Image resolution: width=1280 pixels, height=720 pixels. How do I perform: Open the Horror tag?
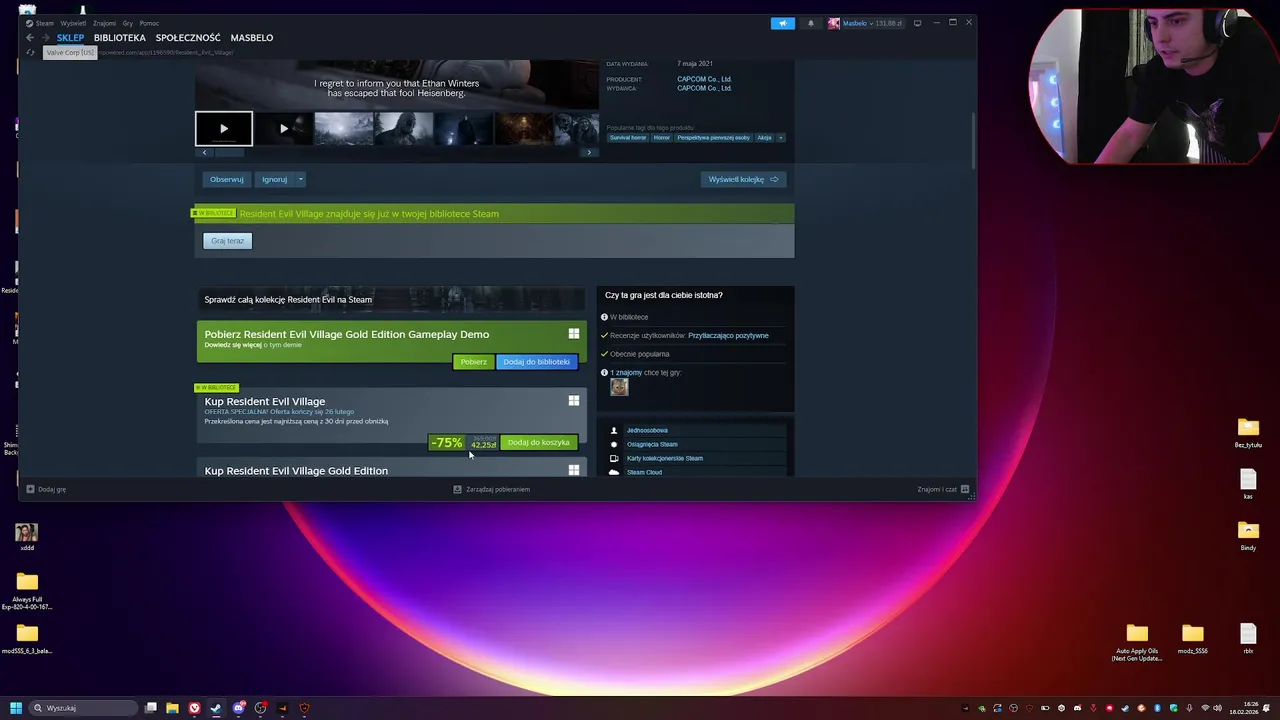[x=661, y=137]
